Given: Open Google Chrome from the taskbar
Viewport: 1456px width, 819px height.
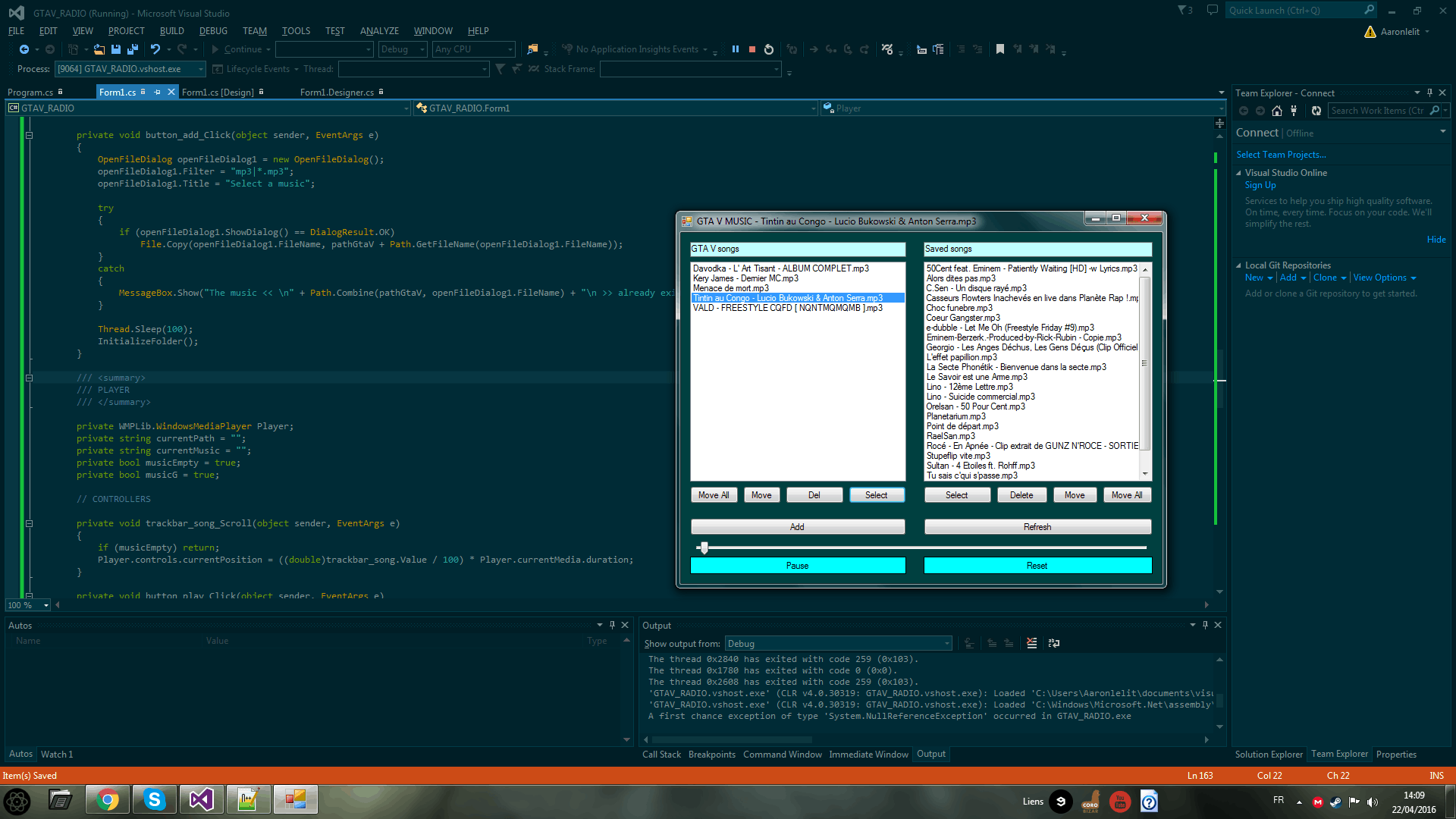Looking at the screenshot, I should [x=108, y=800].
